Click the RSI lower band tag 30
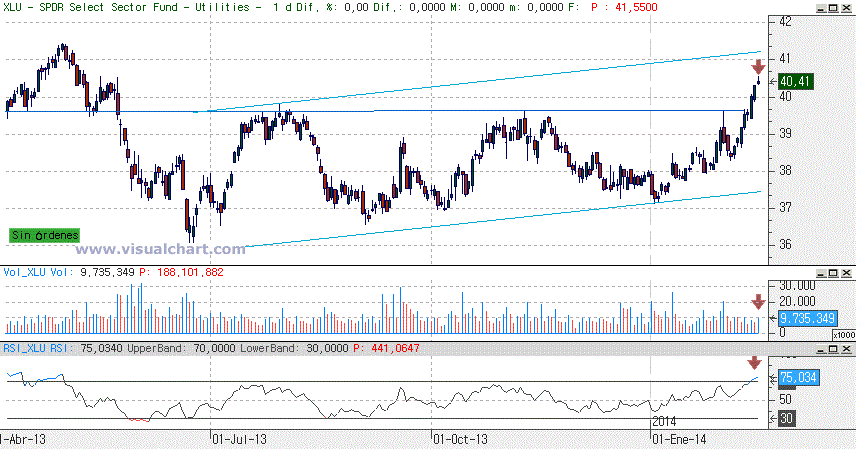Image resolution: width=856 pixels, height=449 pixels. click(786, 418)
